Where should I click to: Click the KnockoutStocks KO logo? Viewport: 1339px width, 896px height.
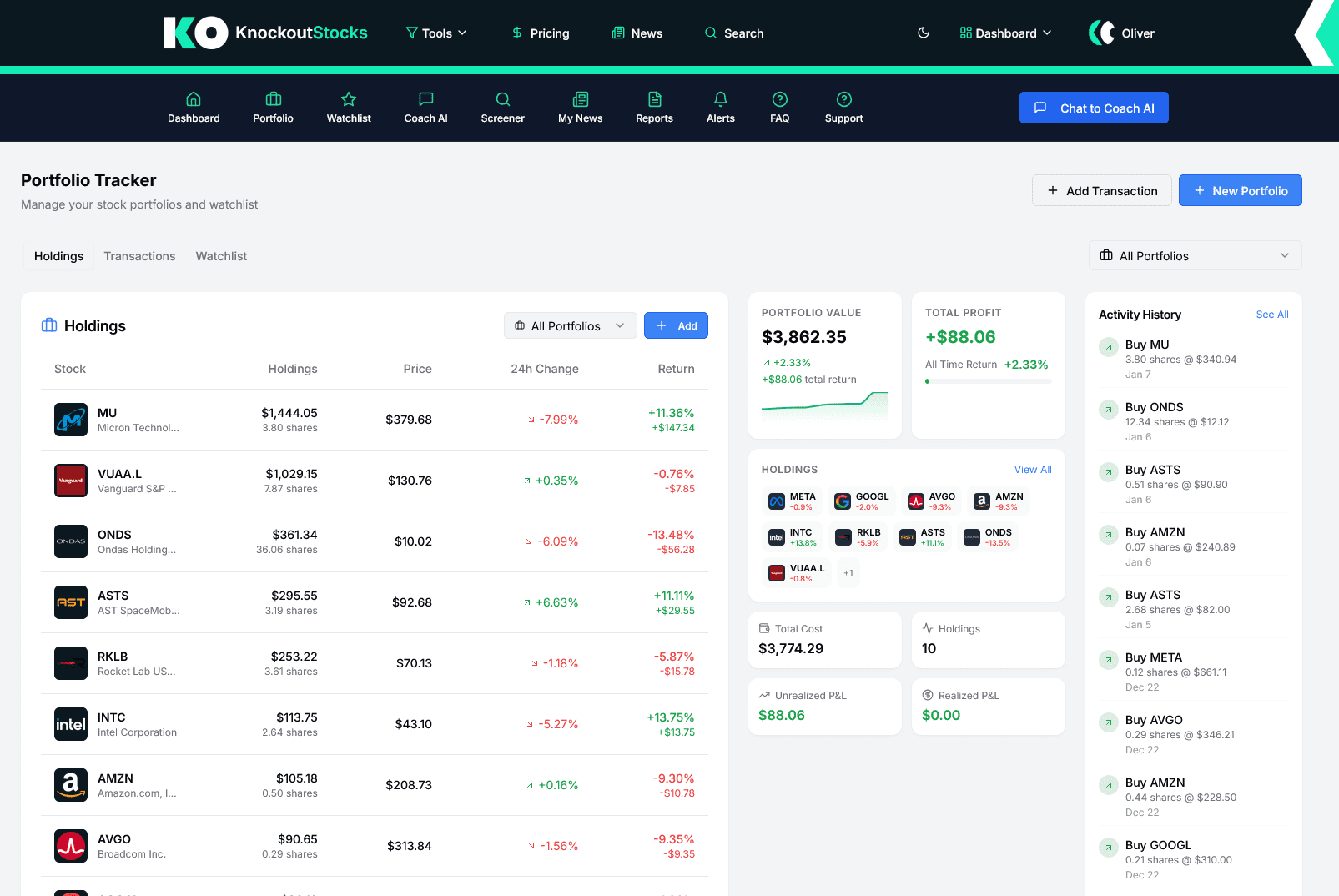click(195, 33)
